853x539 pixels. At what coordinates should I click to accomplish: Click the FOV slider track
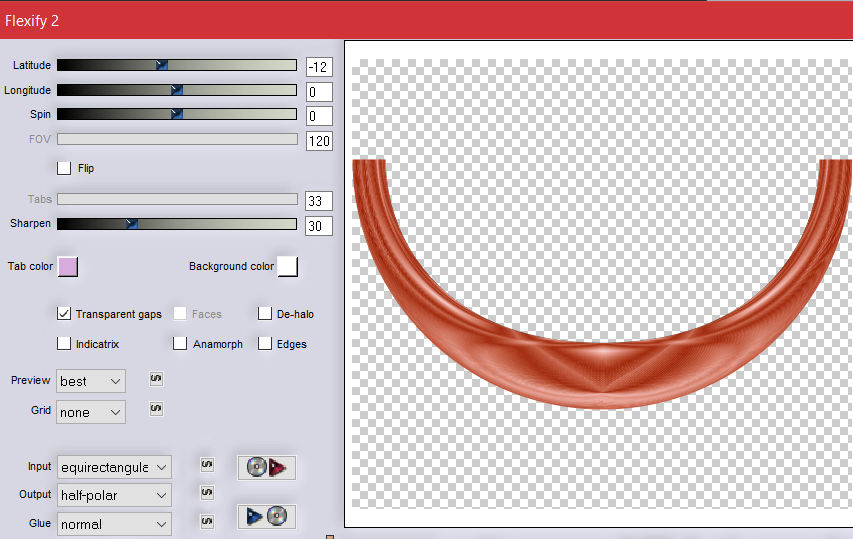[x=177, y=139]
